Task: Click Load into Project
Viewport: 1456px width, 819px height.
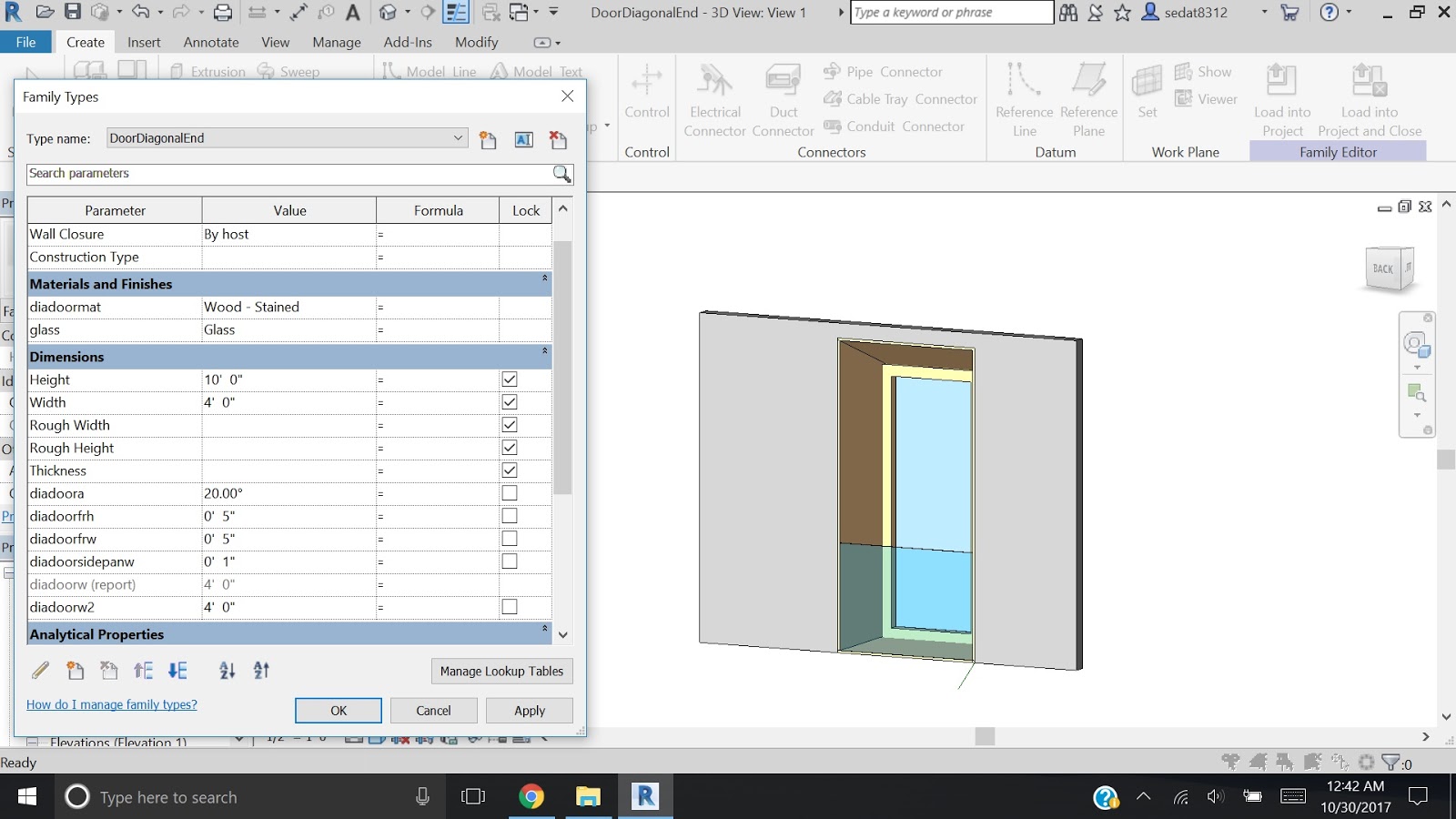Action: tap(1282, 97)
